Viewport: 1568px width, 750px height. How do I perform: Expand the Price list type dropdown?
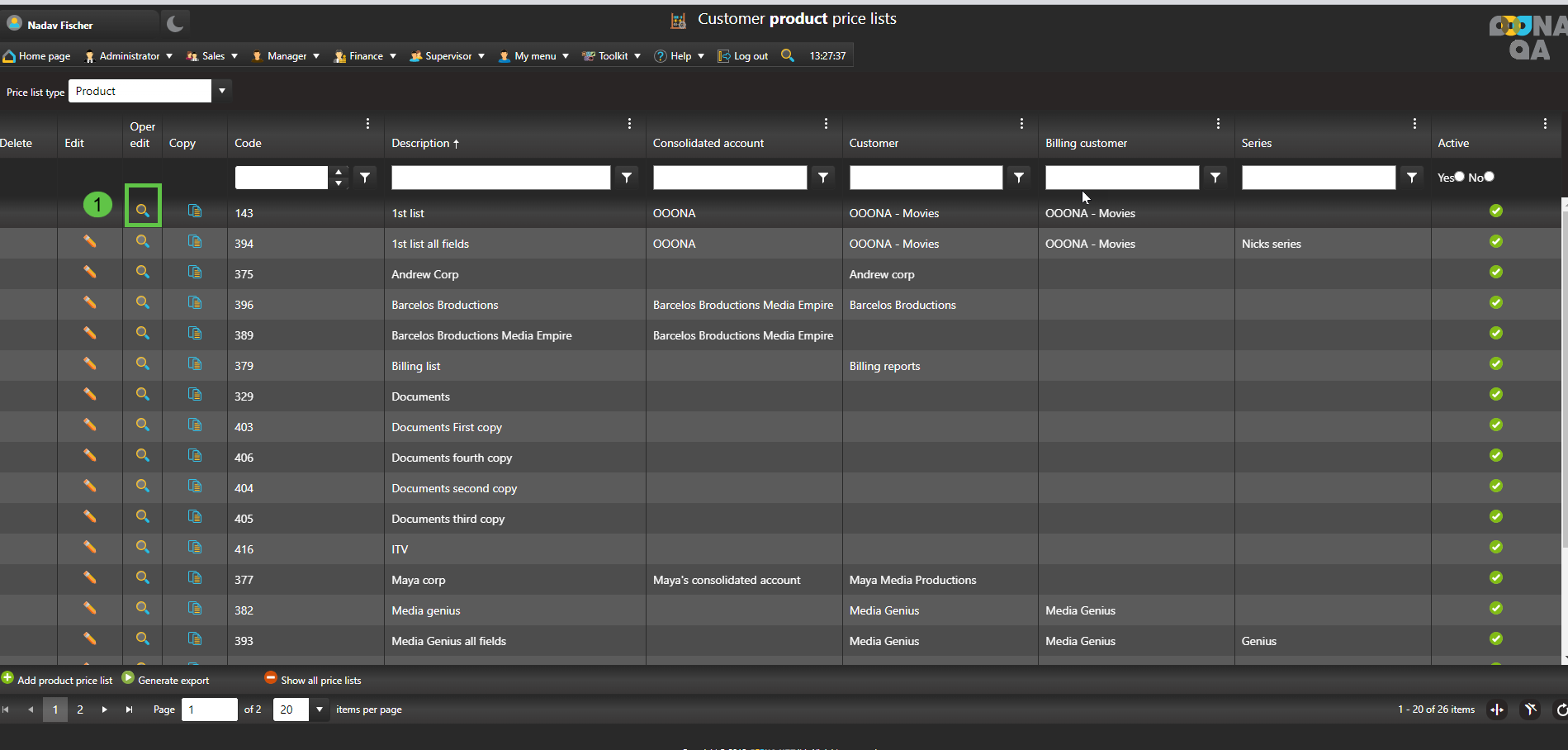click(221, 91)
